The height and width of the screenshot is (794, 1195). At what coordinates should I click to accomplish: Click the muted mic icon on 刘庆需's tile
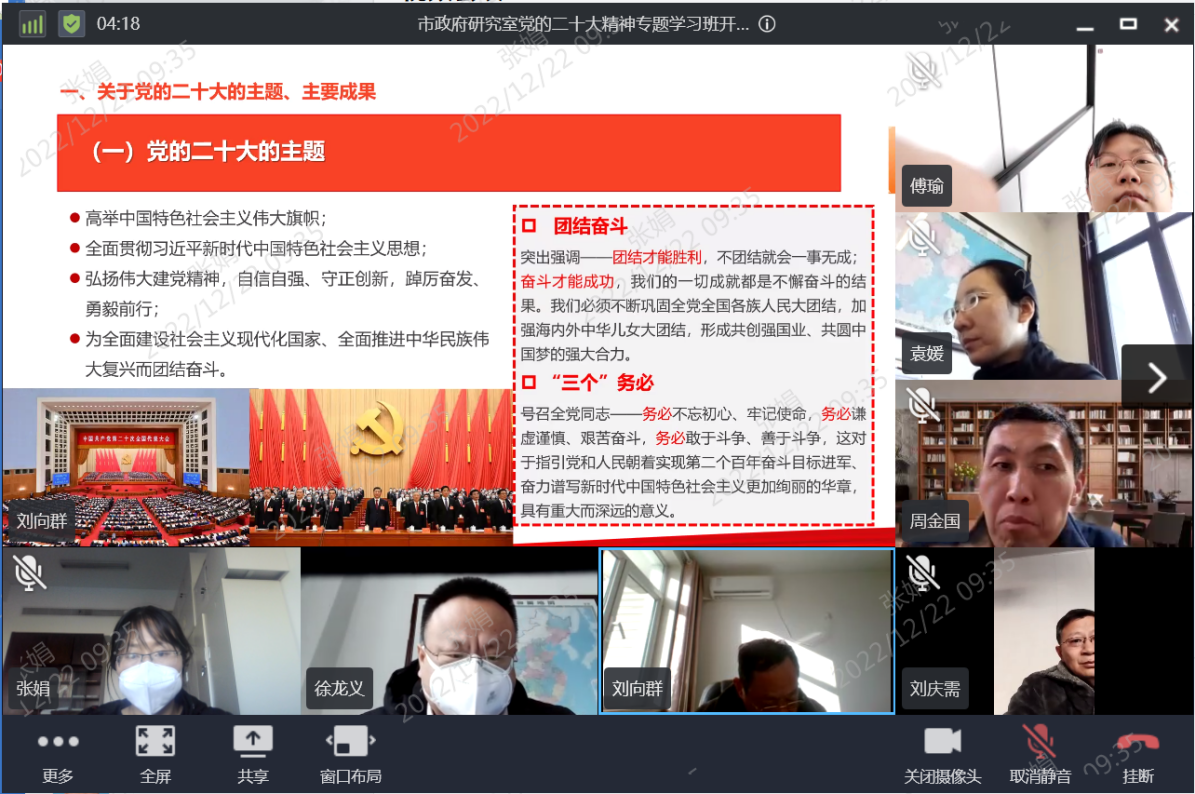[x=921, y=572]
